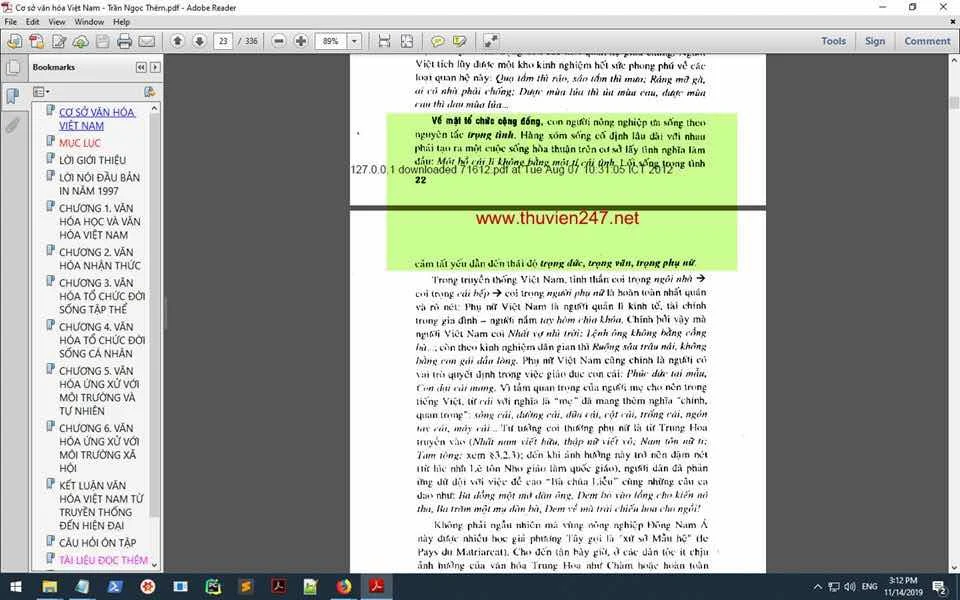This screenshot has height=600, width=960.
Task: Open the Tools pane
Action: click(x=833, y=41)
